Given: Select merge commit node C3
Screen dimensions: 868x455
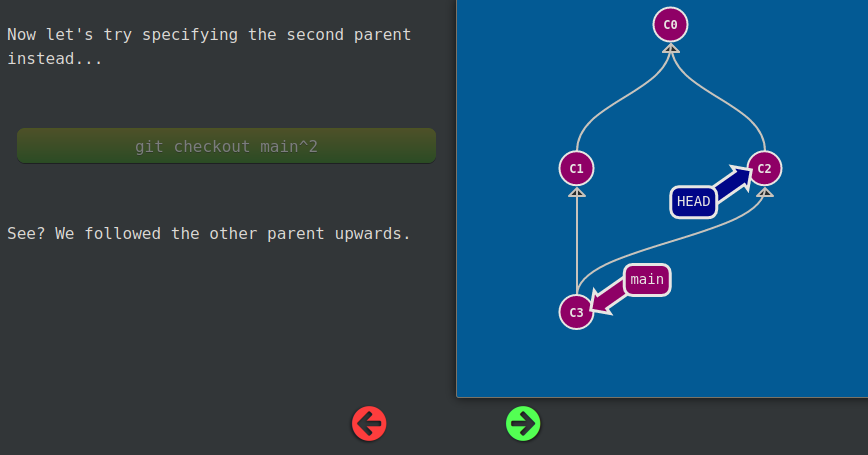Looking at the screenshot, I should pos(576,312).
